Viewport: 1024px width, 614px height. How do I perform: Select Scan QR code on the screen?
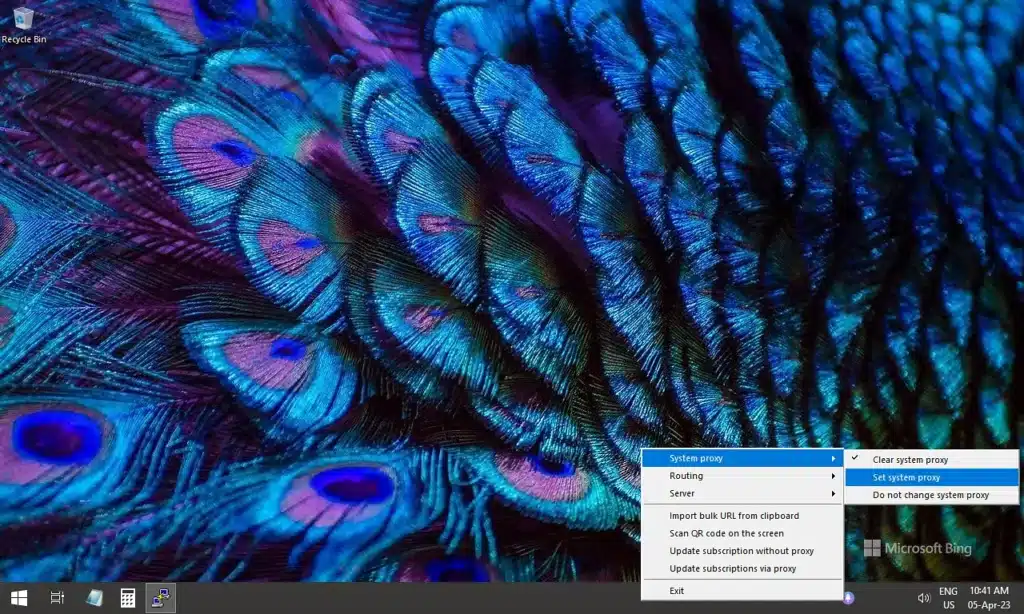click(743, 534)
